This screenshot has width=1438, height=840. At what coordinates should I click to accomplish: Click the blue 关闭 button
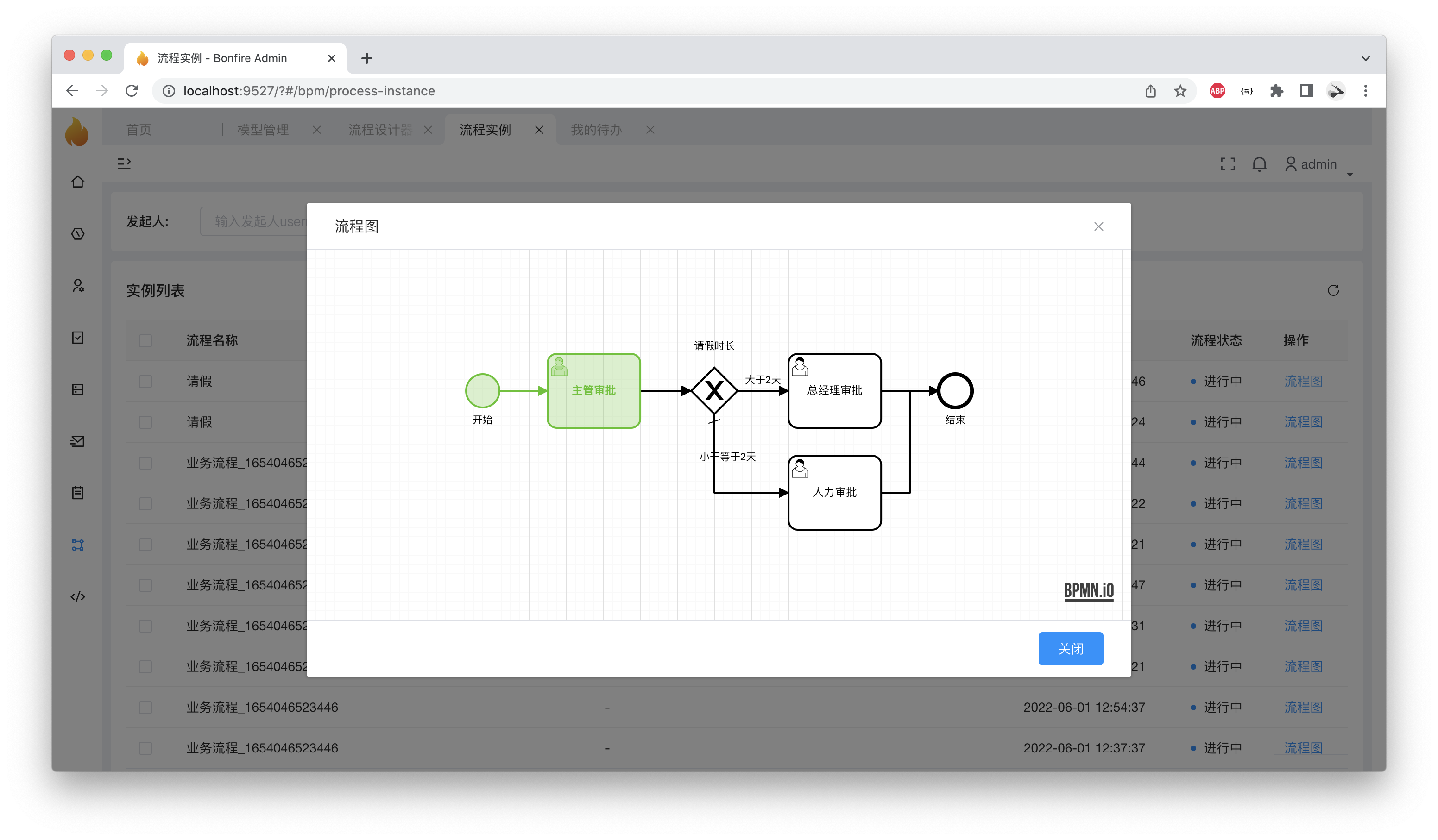point(1071,648)
